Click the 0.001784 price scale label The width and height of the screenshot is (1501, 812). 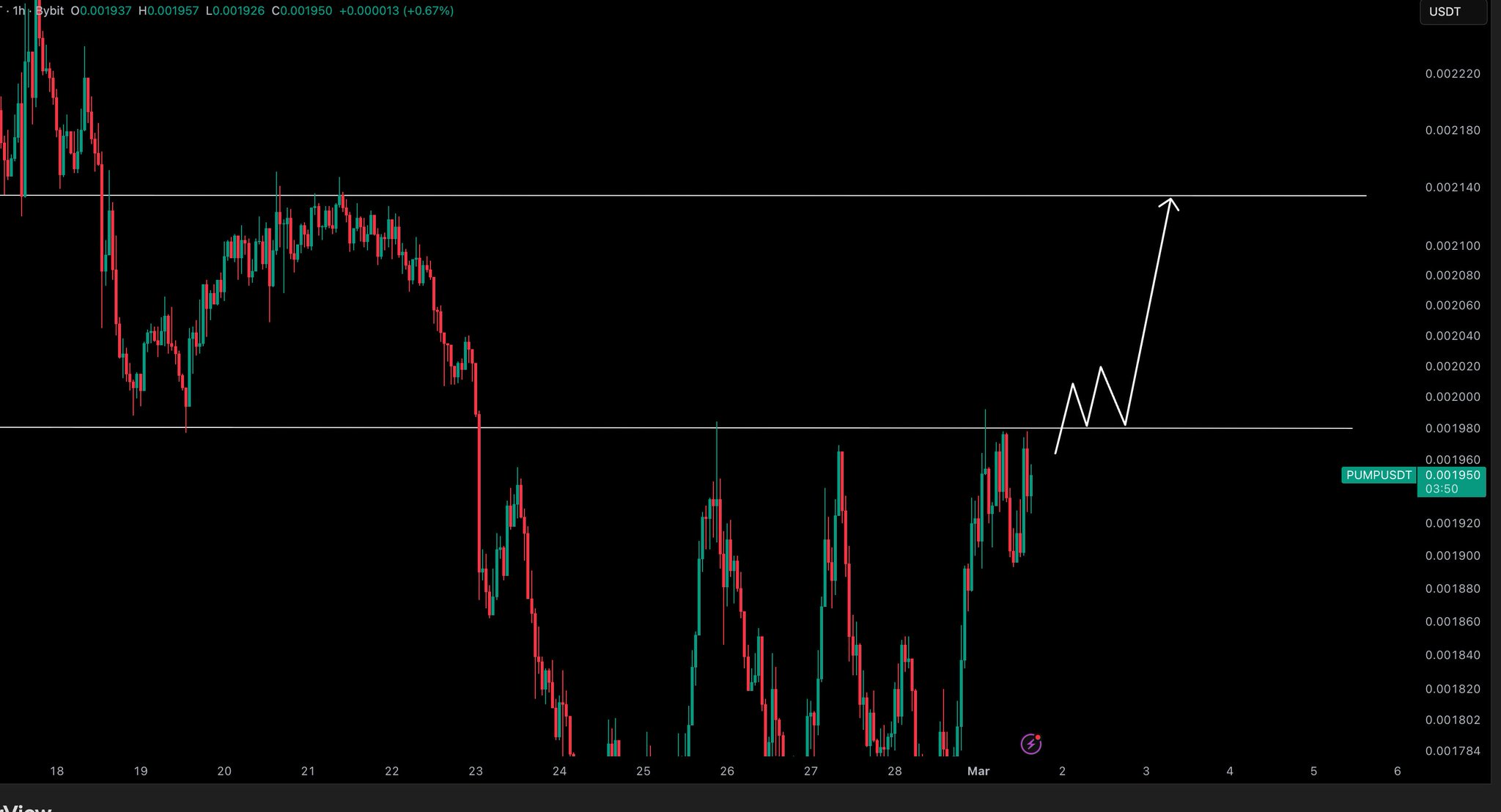tap(1453, 751)
